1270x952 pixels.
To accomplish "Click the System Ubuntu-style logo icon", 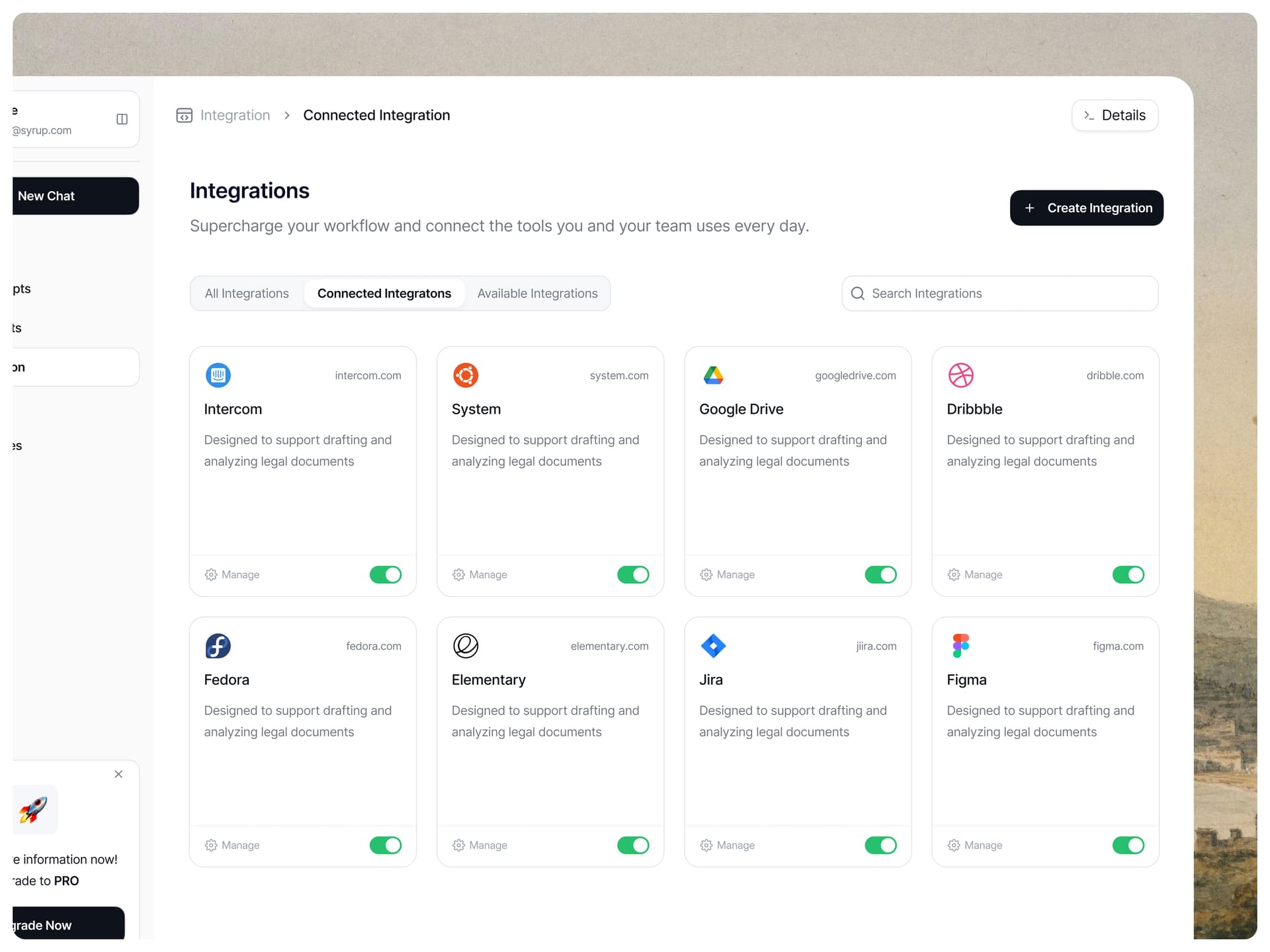I will click(465, 376).
